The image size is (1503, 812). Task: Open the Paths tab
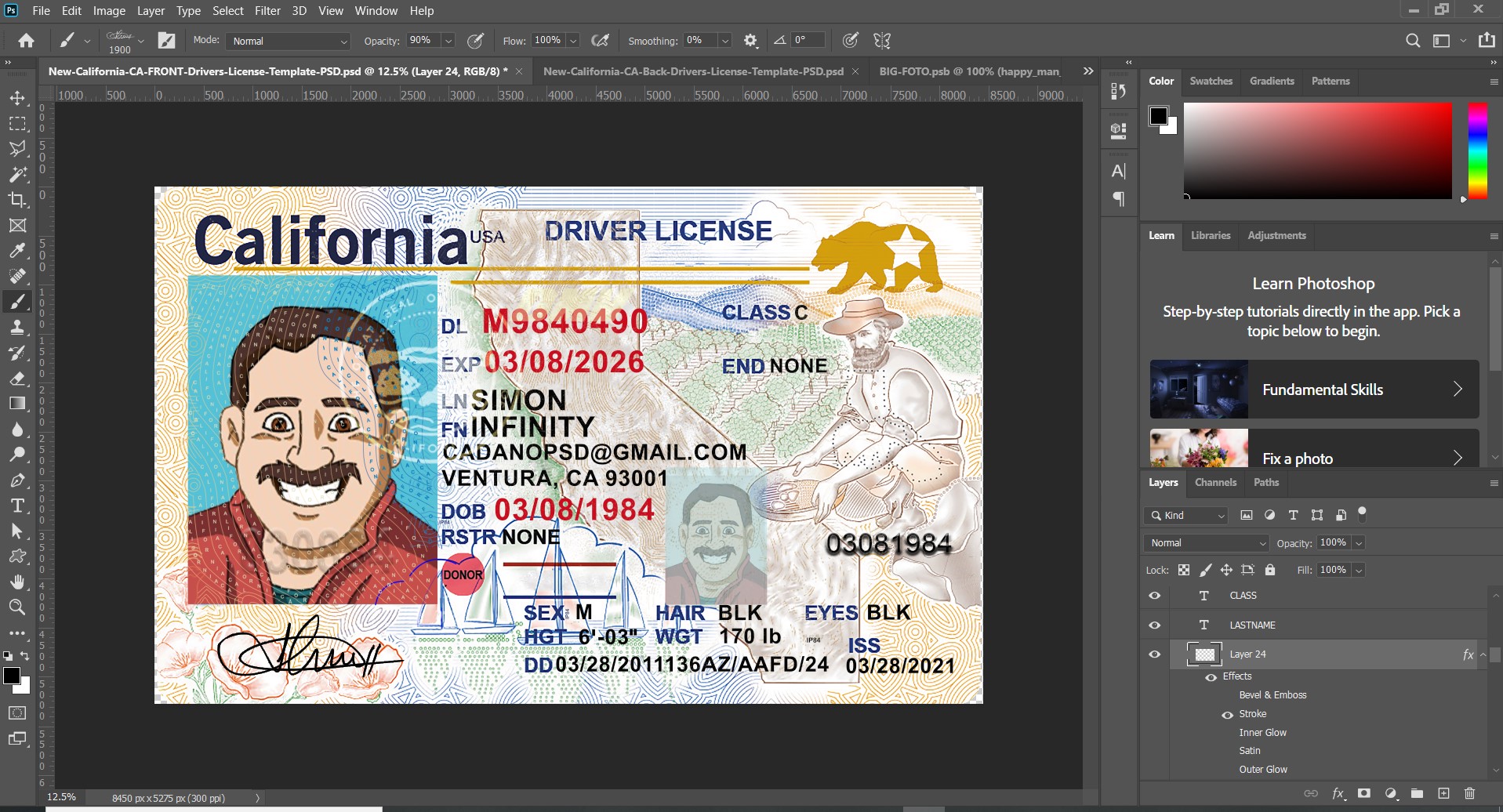click(x=1266, y=482)
